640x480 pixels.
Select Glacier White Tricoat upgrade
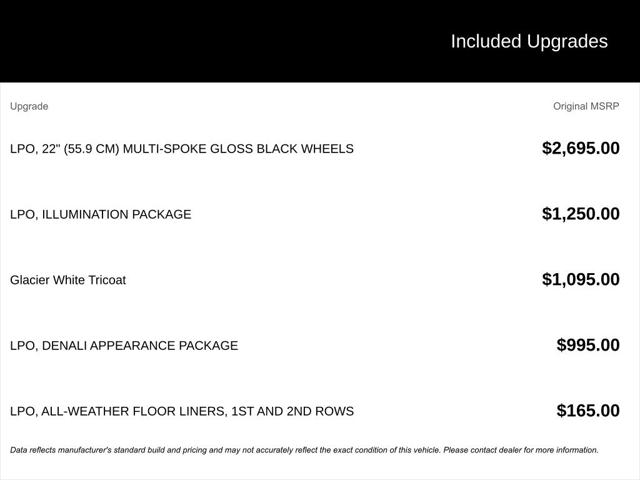coord(68,280)
